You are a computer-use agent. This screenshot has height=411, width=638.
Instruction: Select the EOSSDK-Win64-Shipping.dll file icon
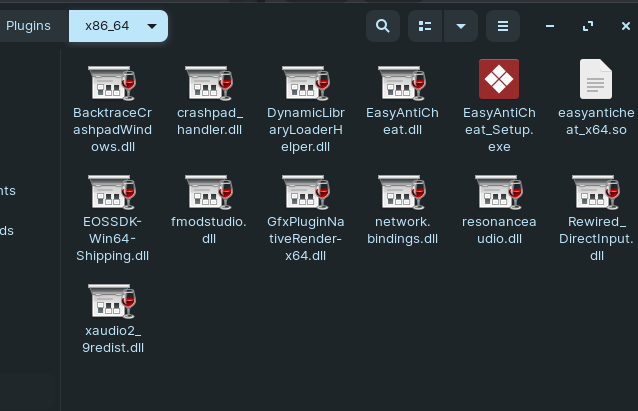[x=112, y=192]
